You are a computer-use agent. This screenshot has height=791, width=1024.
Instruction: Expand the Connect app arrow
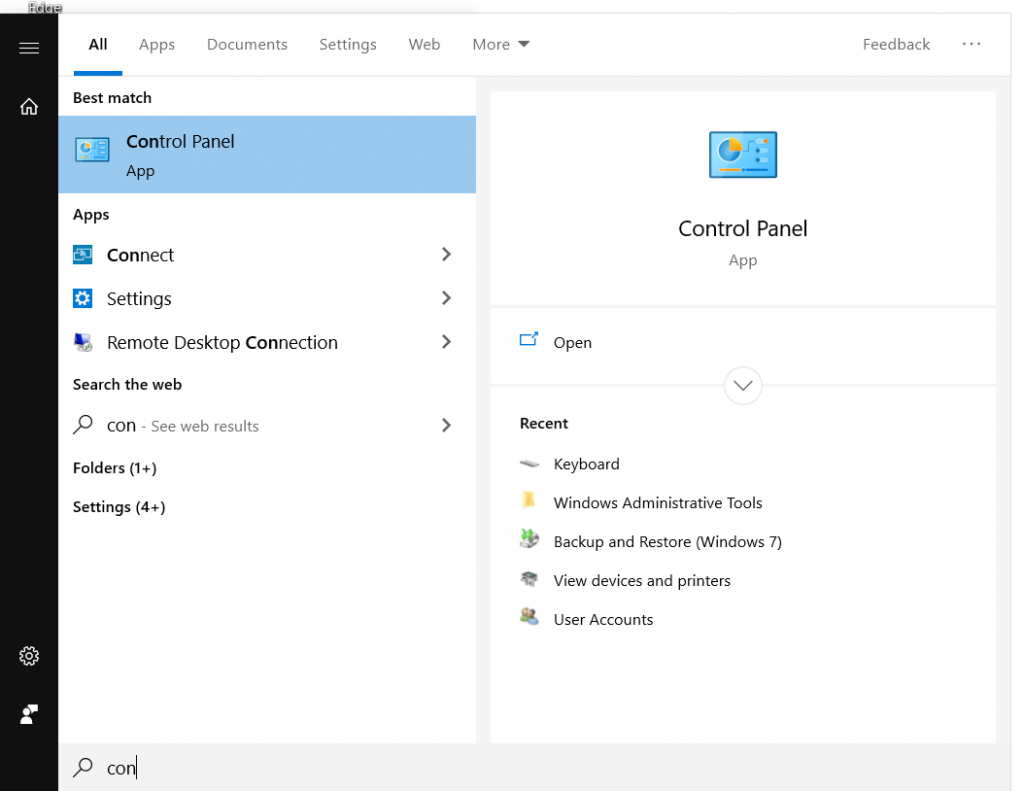[x=446, y=254]
